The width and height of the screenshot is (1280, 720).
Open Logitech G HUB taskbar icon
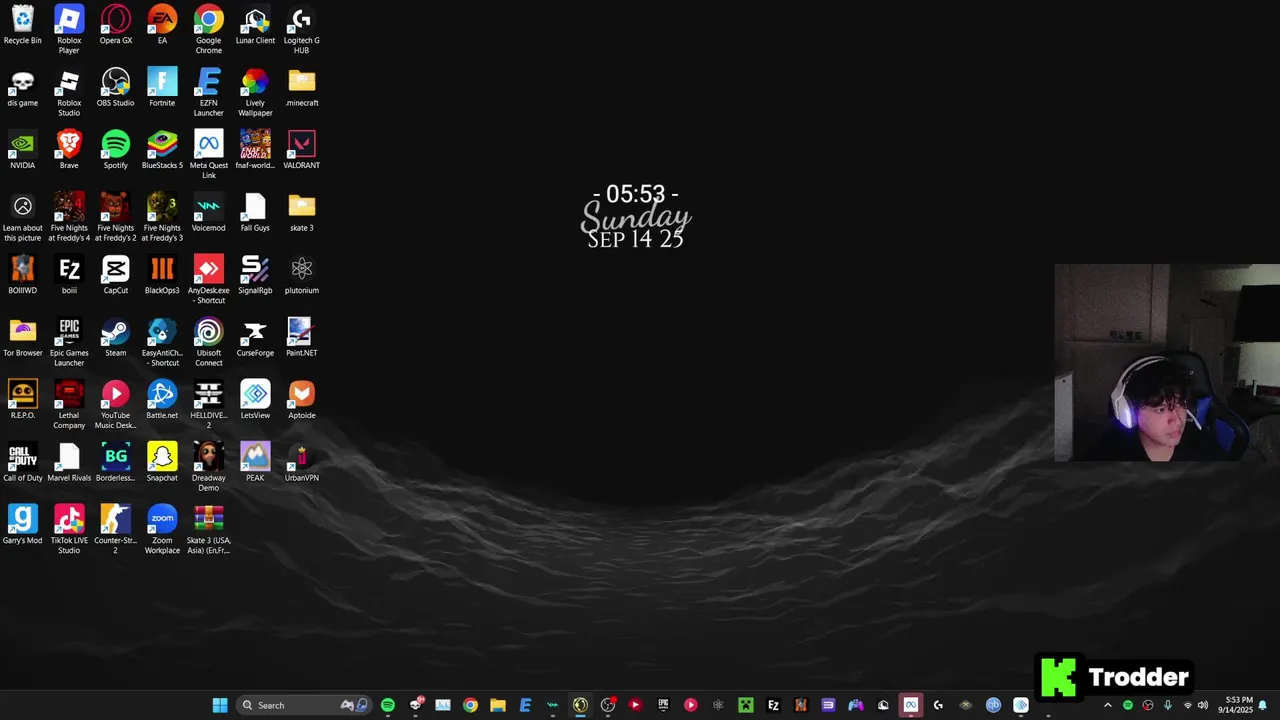[938, 705]
